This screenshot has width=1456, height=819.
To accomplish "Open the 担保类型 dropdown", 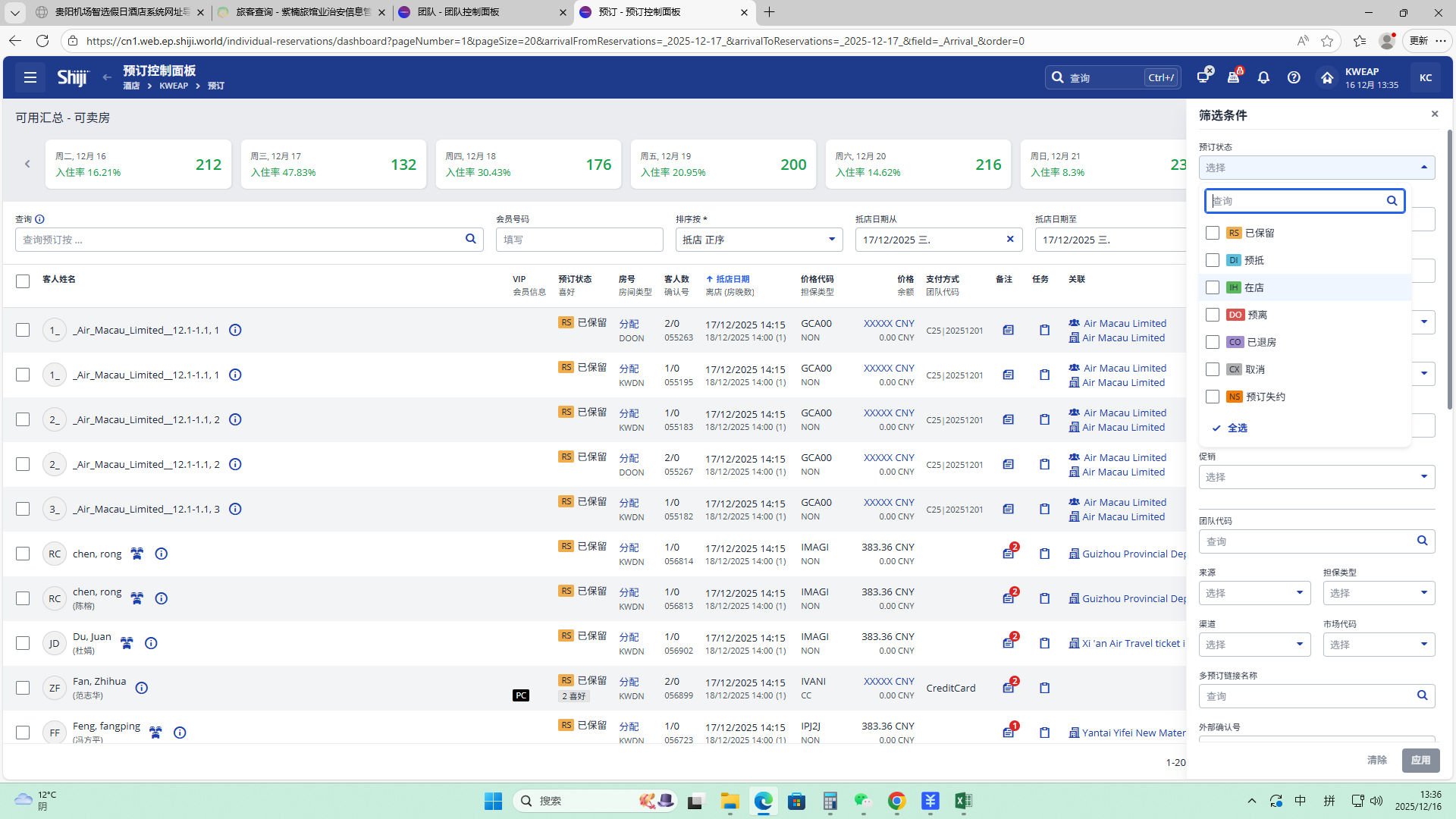I will (1378, 593).
